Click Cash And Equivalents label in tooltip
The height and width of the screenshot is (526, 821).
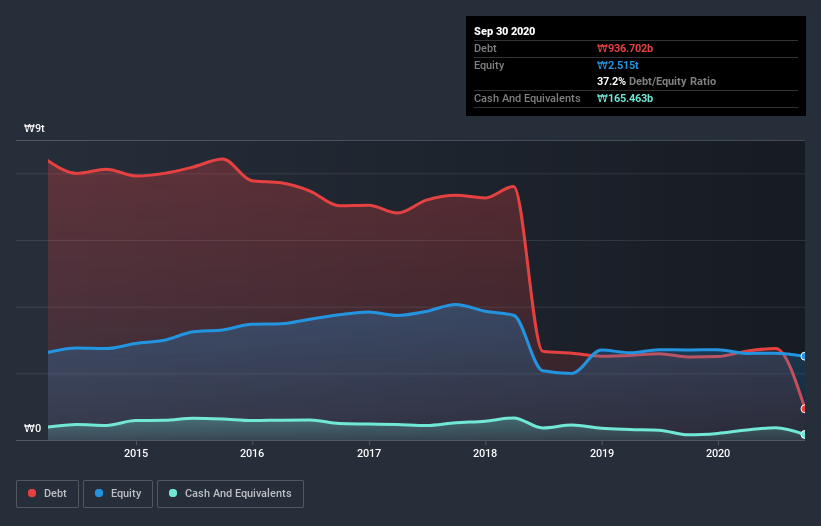(527, 98)
